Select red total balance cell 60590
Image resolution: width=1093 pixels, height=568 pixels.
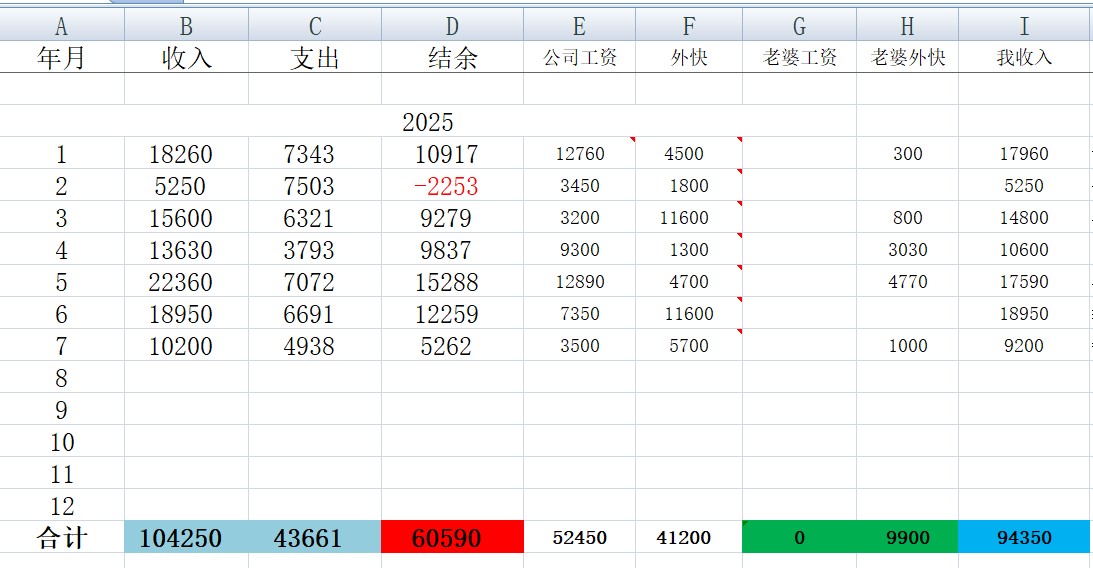coord(452,537)
